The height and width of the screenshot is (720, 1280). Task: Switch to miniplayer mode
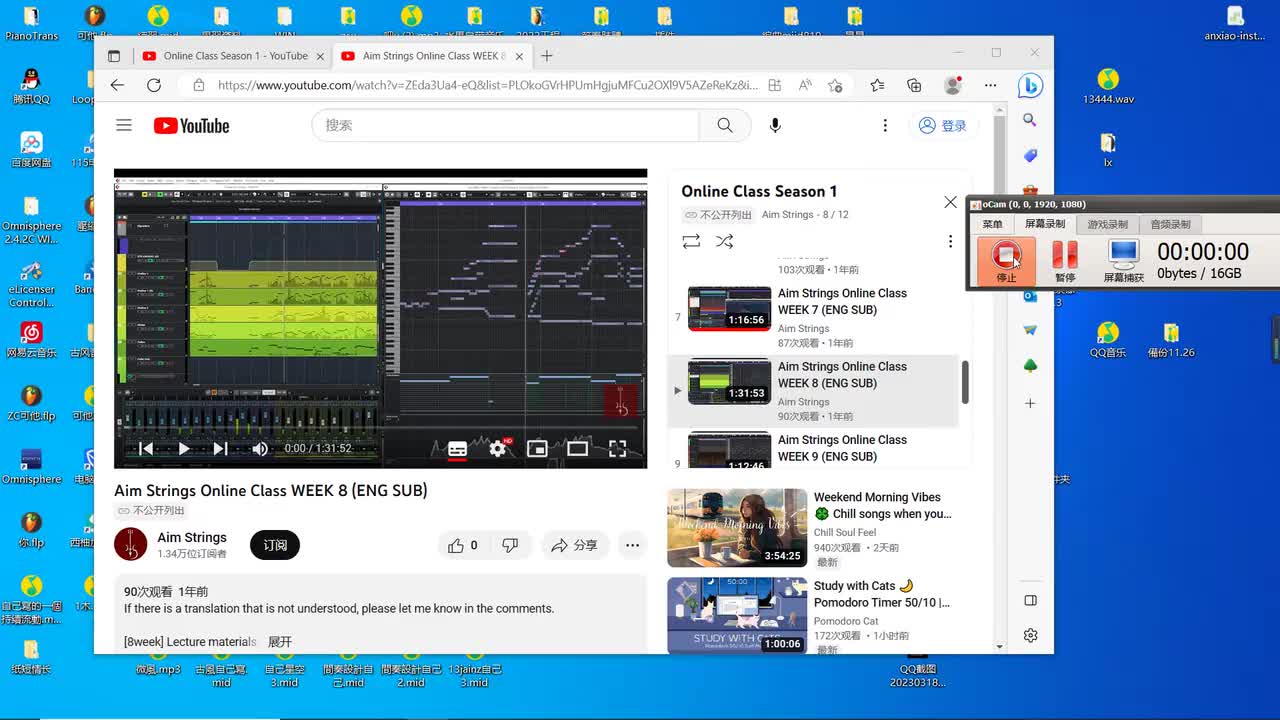[x=537, y=449]
